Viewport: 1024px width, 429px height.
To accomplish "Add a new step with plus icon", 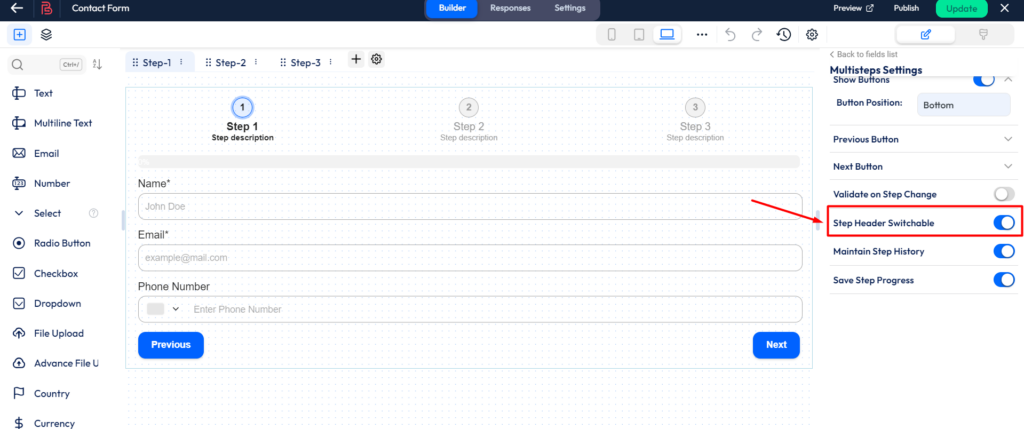I will click(356, 59).
